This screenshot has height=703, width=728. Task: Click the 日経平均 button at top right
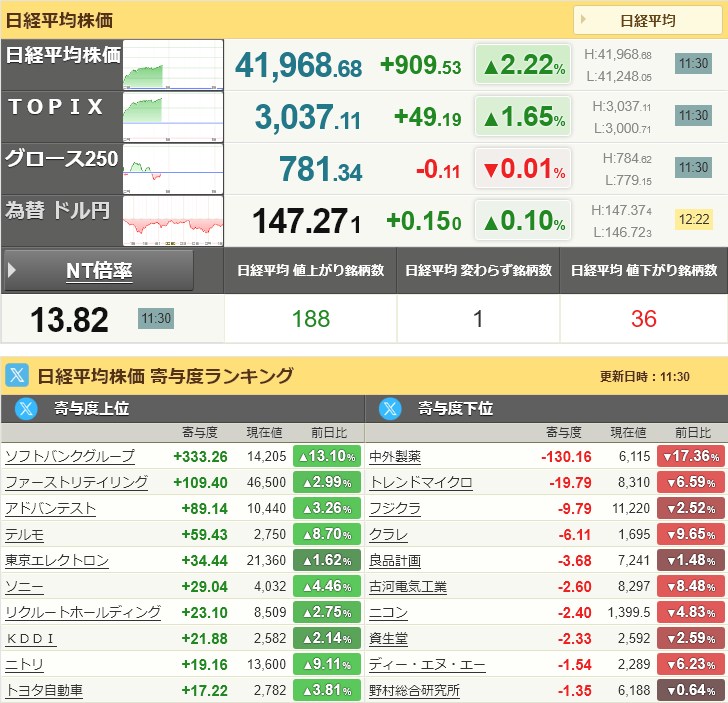[x=648, y=20]
